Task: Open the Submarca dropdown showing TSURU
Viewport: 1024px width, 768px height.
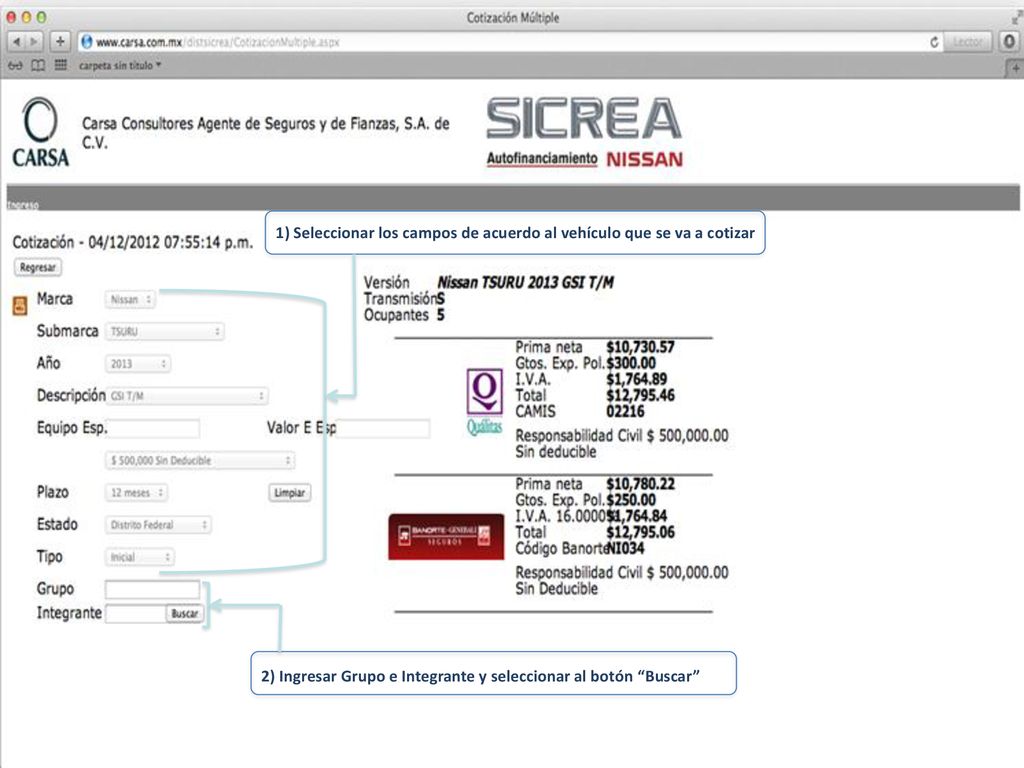Action: tap(164, 332)
